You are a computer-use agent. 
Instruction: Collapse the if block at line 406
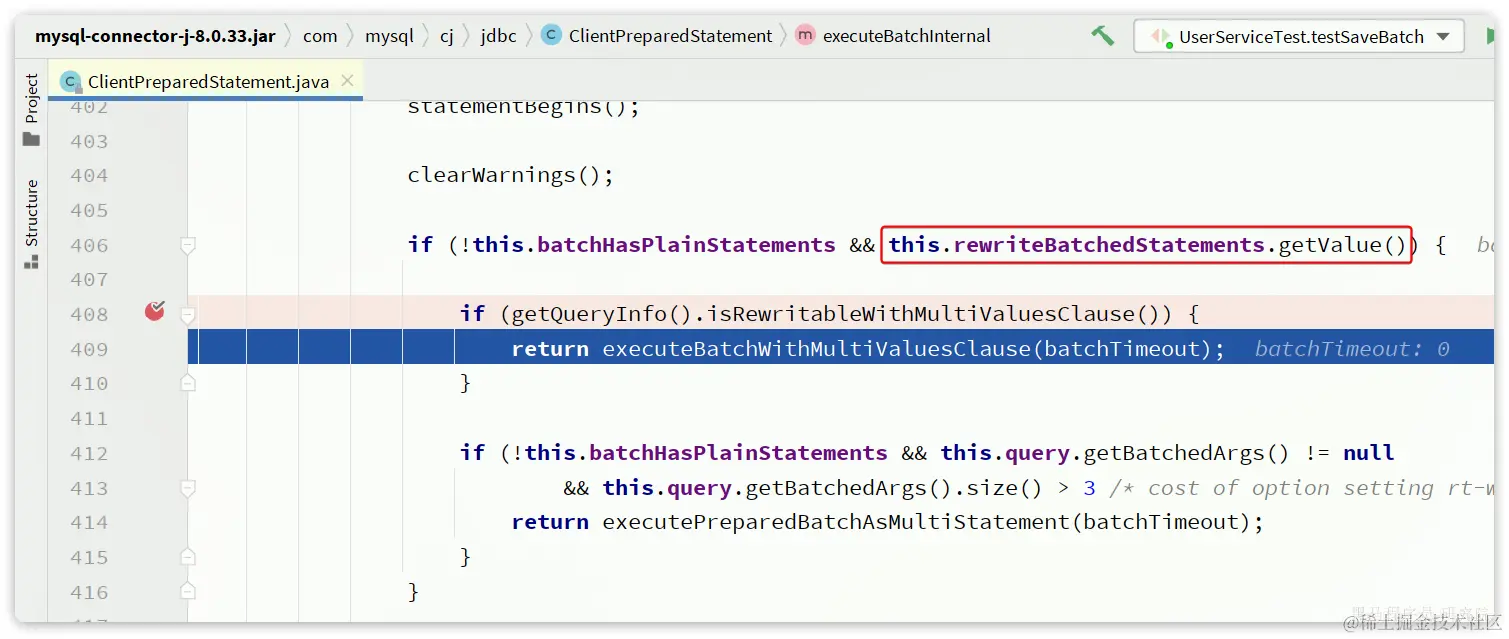(187, 245)
